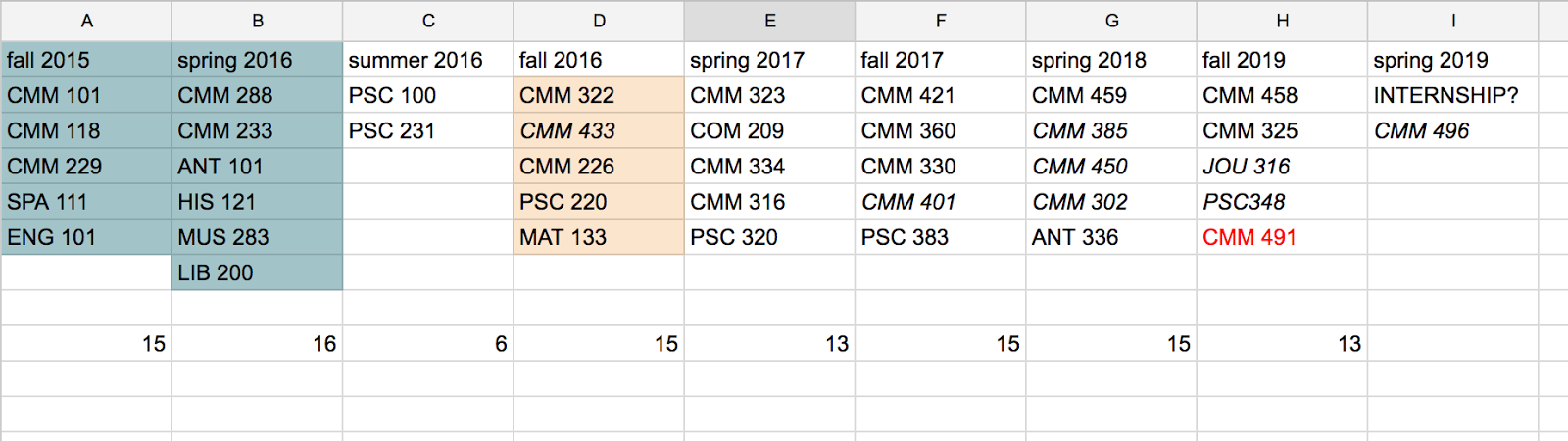
Task: Click the JOU 316 cell
Action: pos(1282,167)
